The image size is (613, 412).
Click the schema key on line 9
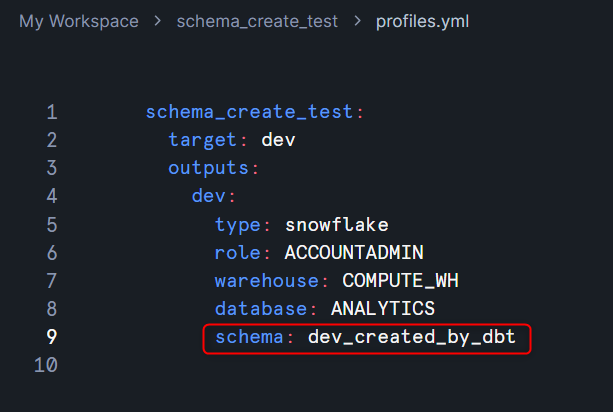click(x=248, y=337)
